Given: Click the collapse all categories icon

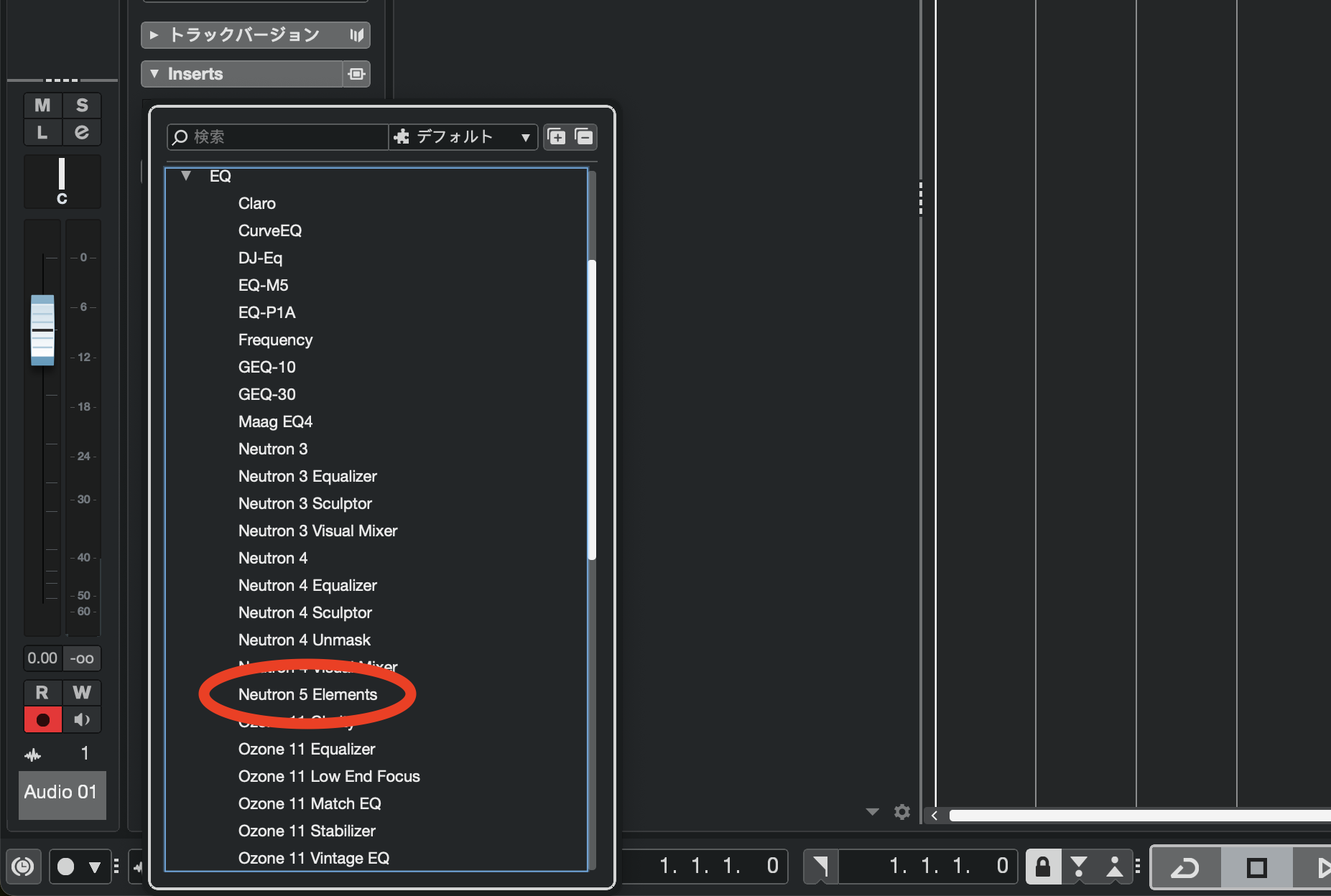Looking at the screenshot, I should [x=584, y=136].
